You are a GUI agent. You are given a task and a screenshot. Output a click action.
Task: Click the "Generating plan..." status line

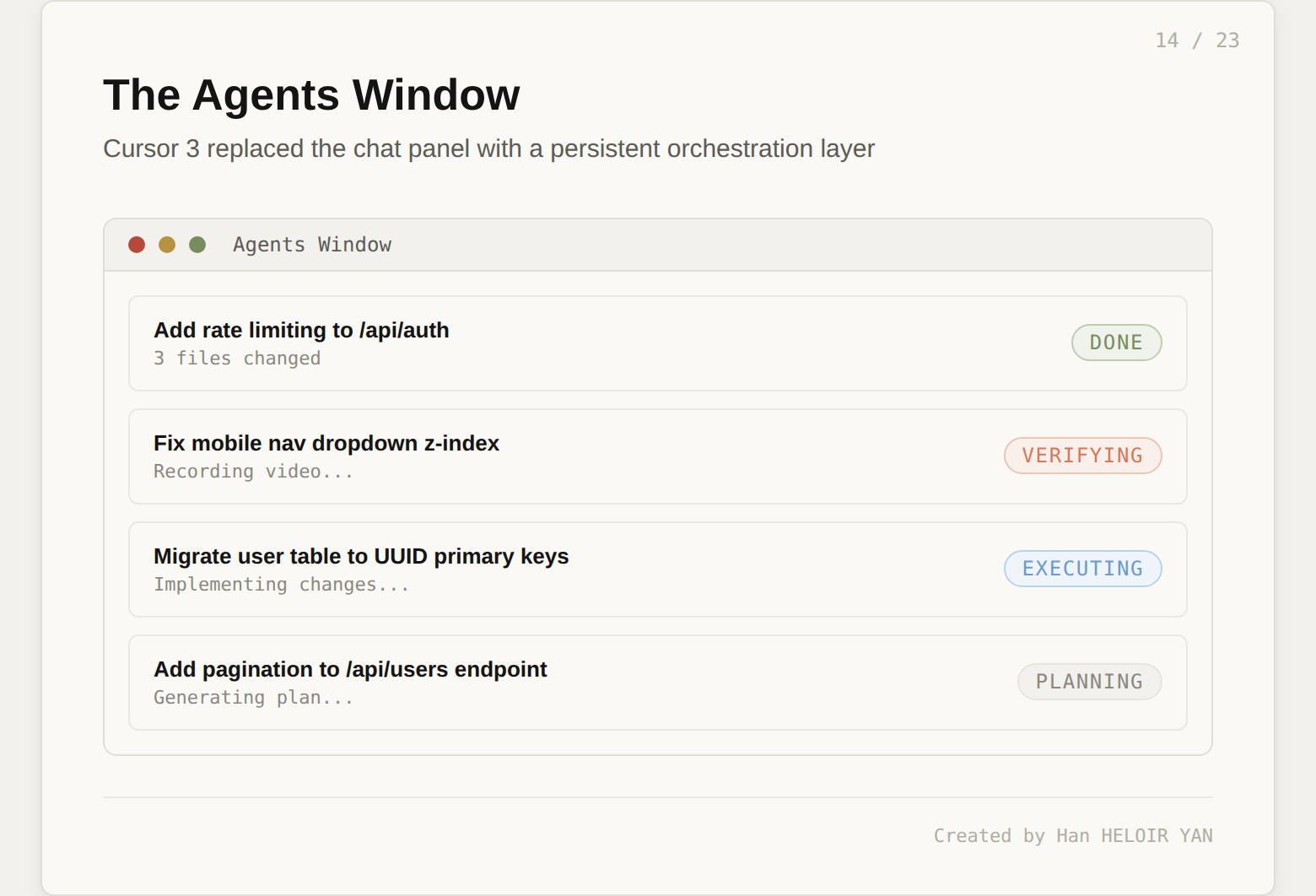[253, 698]
